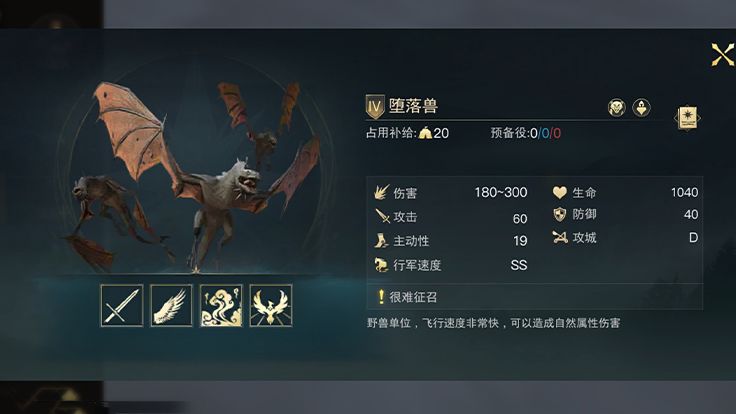
Task: Click the tier IV shield badge
Action: [375, 107]
